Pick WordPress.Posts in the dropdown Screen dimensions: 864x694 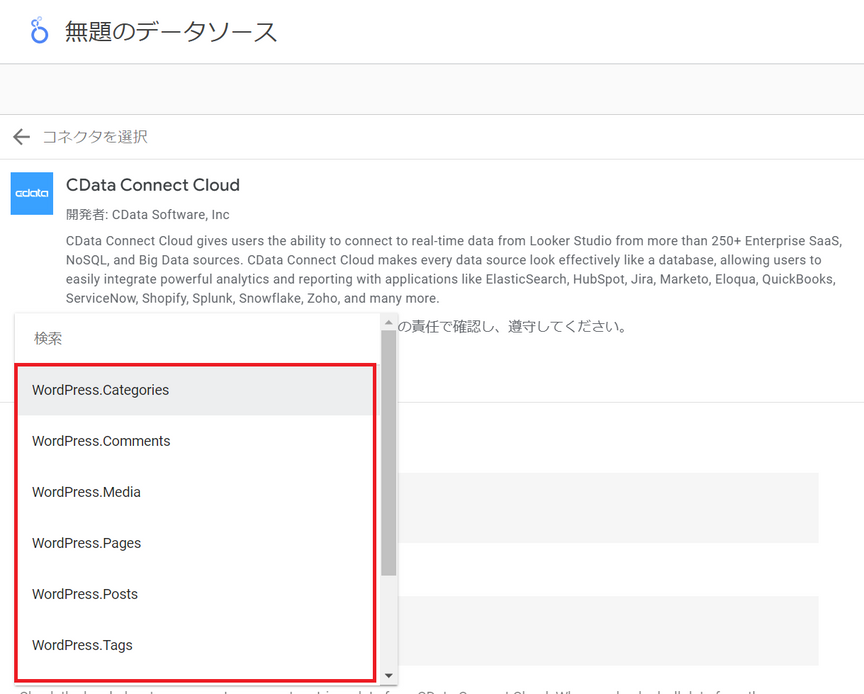coord(196,594)
